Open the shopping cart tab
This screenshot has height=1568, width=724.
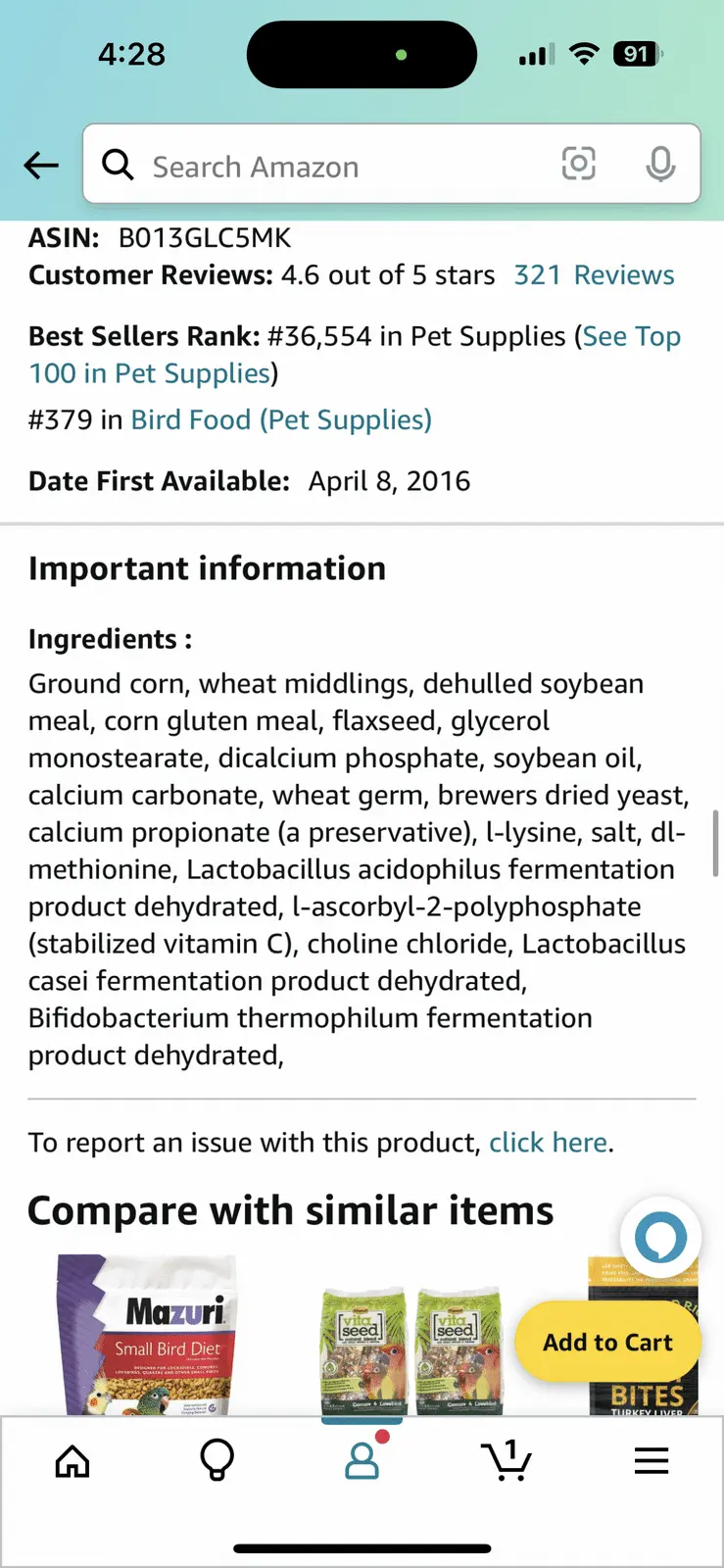click(x=507, y=1461)
